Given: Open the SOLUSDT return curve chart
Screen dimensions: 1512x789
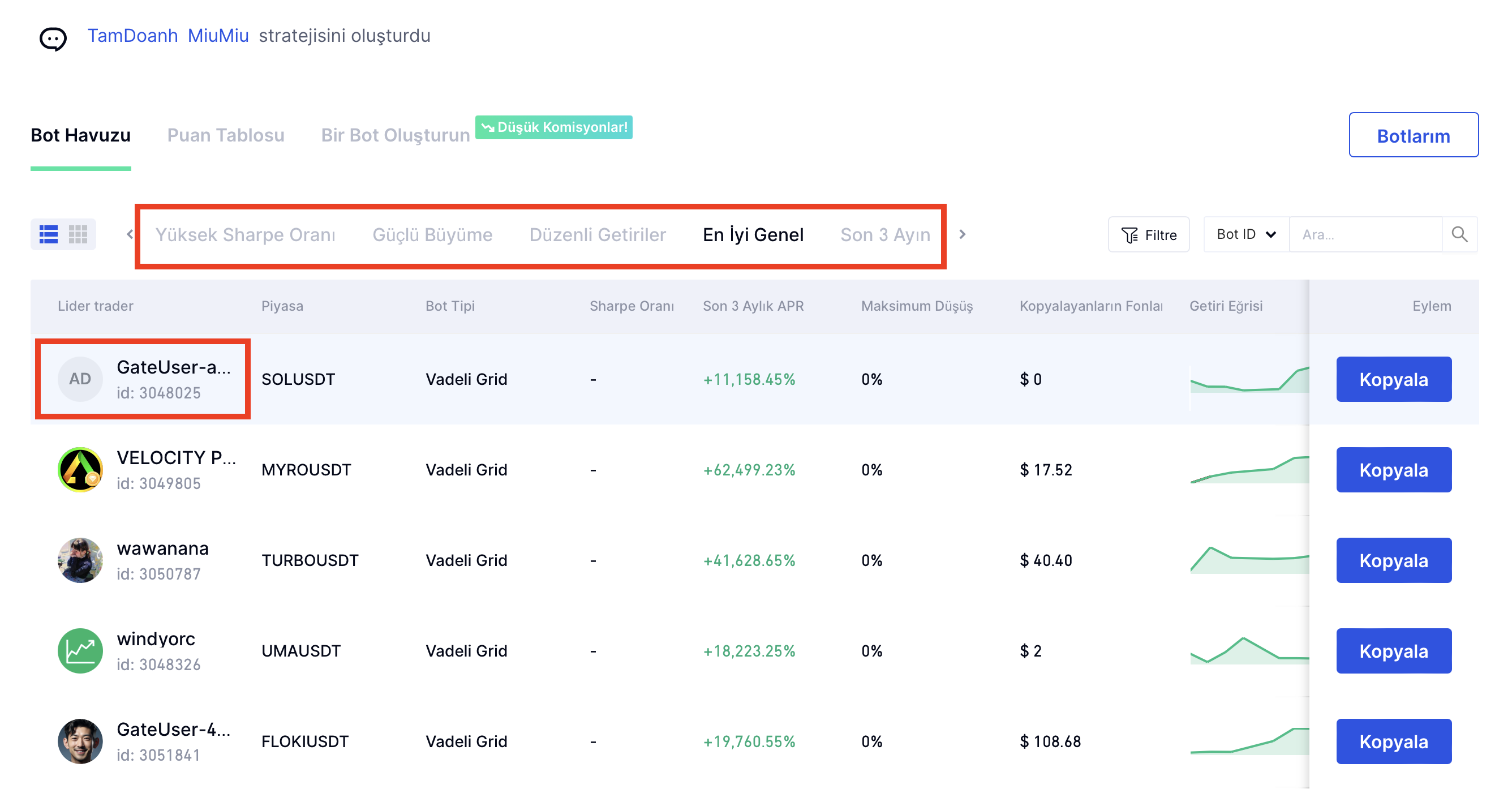Looking at the screenshot, I should (x=1248, y=380).
